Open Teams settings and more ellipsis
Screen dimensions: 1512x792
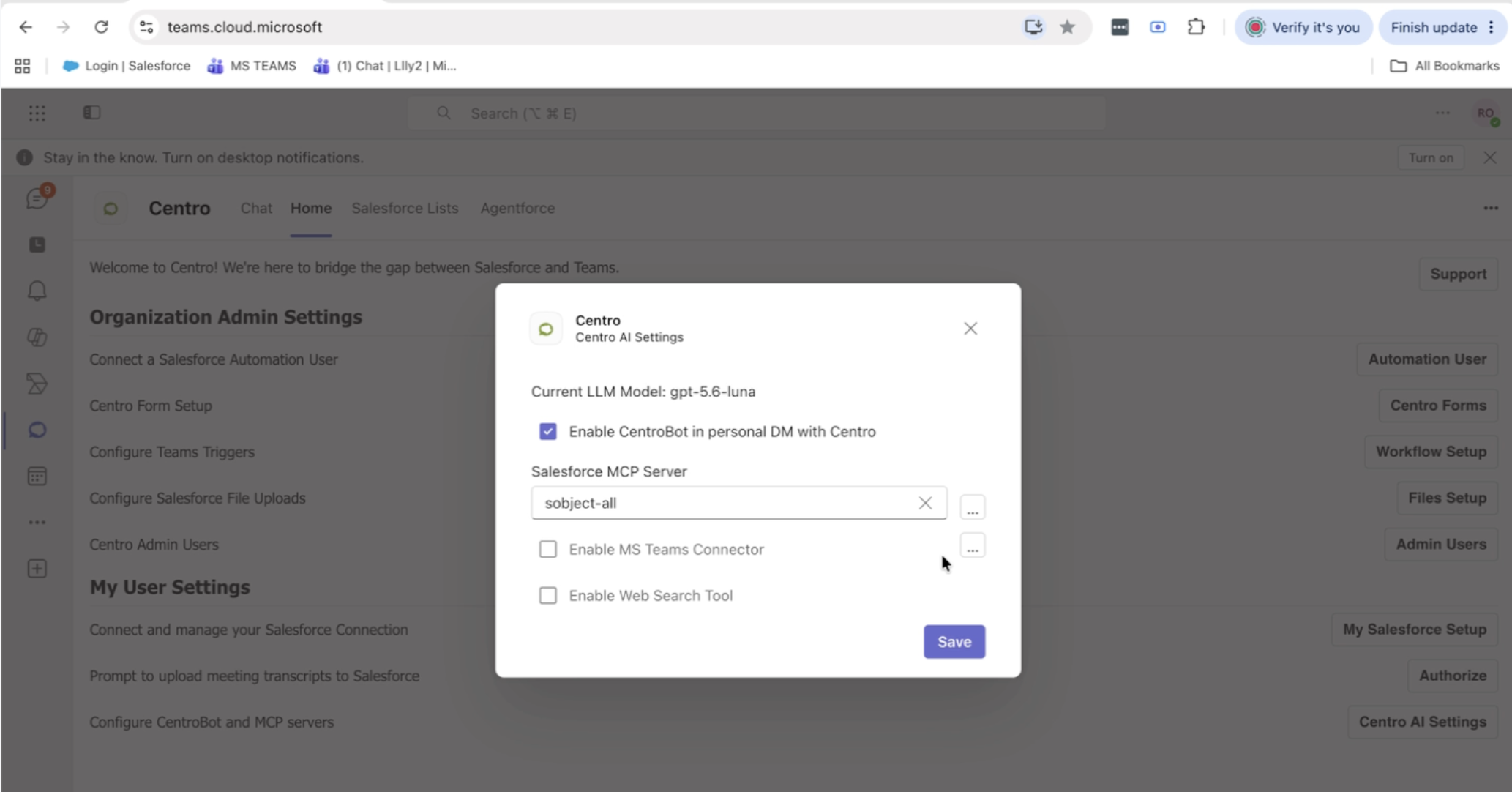[x=1442, y=113]
